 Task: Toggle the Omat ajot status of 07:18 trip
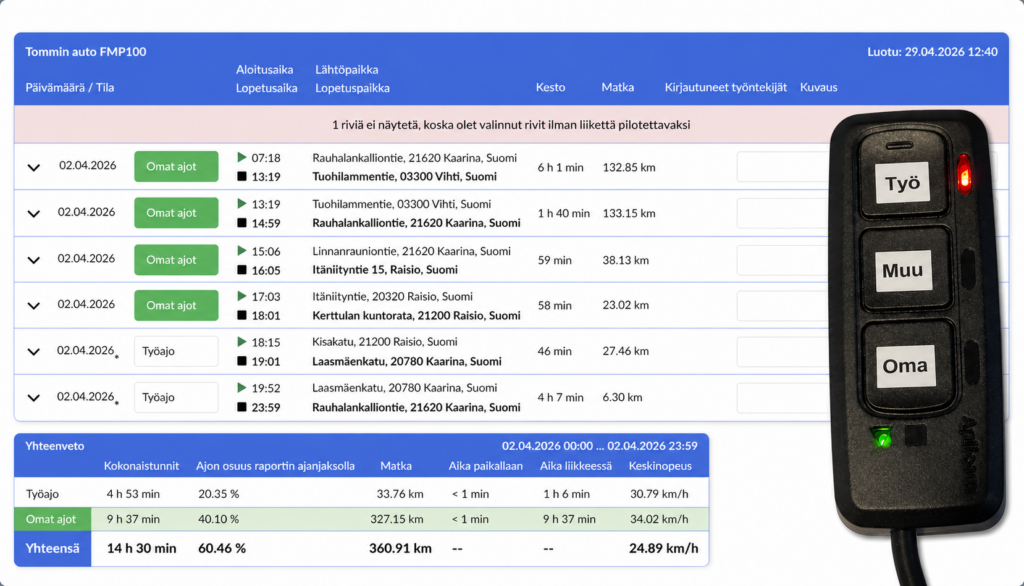176,167
